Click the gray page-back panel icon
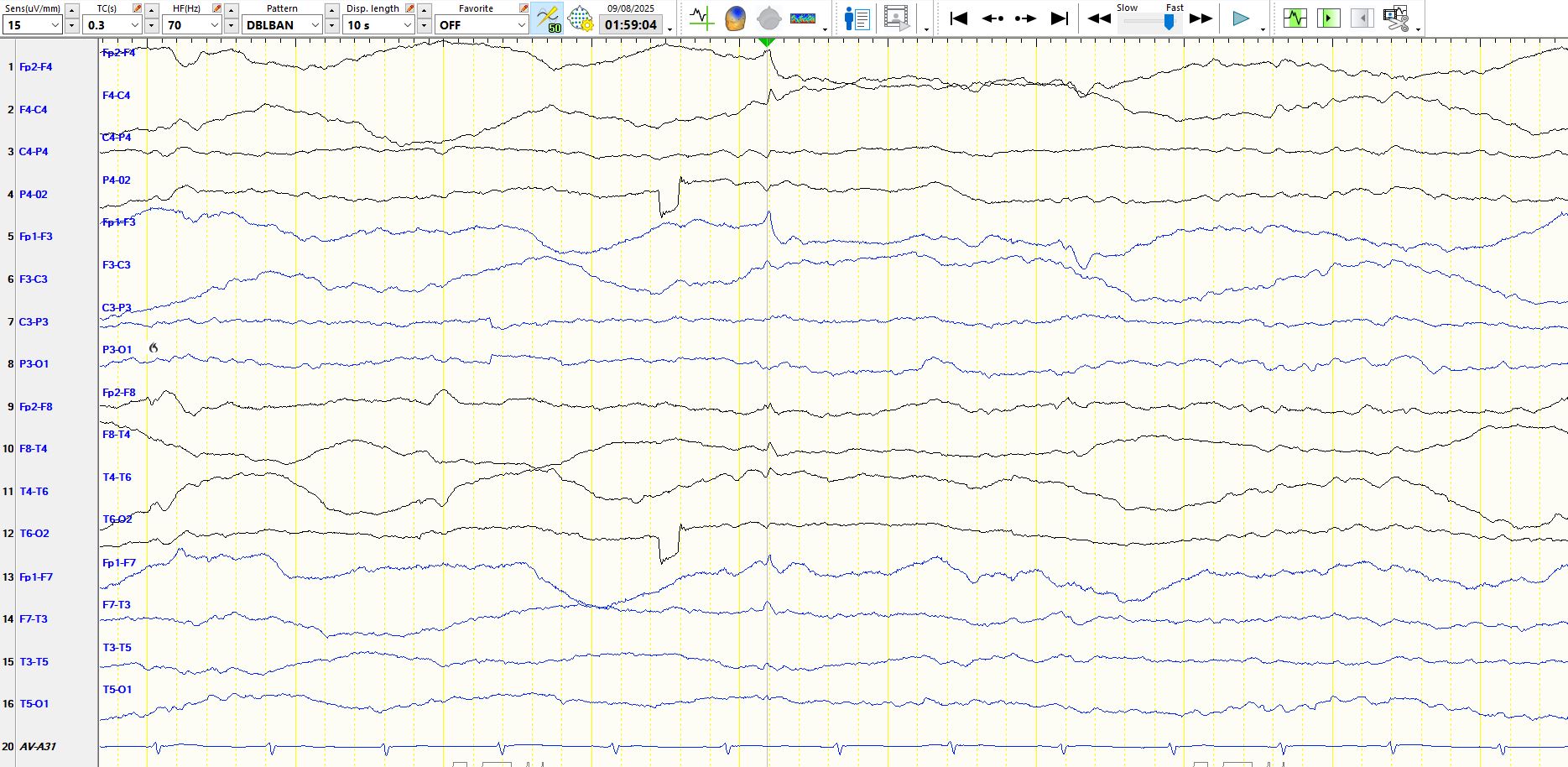 tap(1362, 18)
